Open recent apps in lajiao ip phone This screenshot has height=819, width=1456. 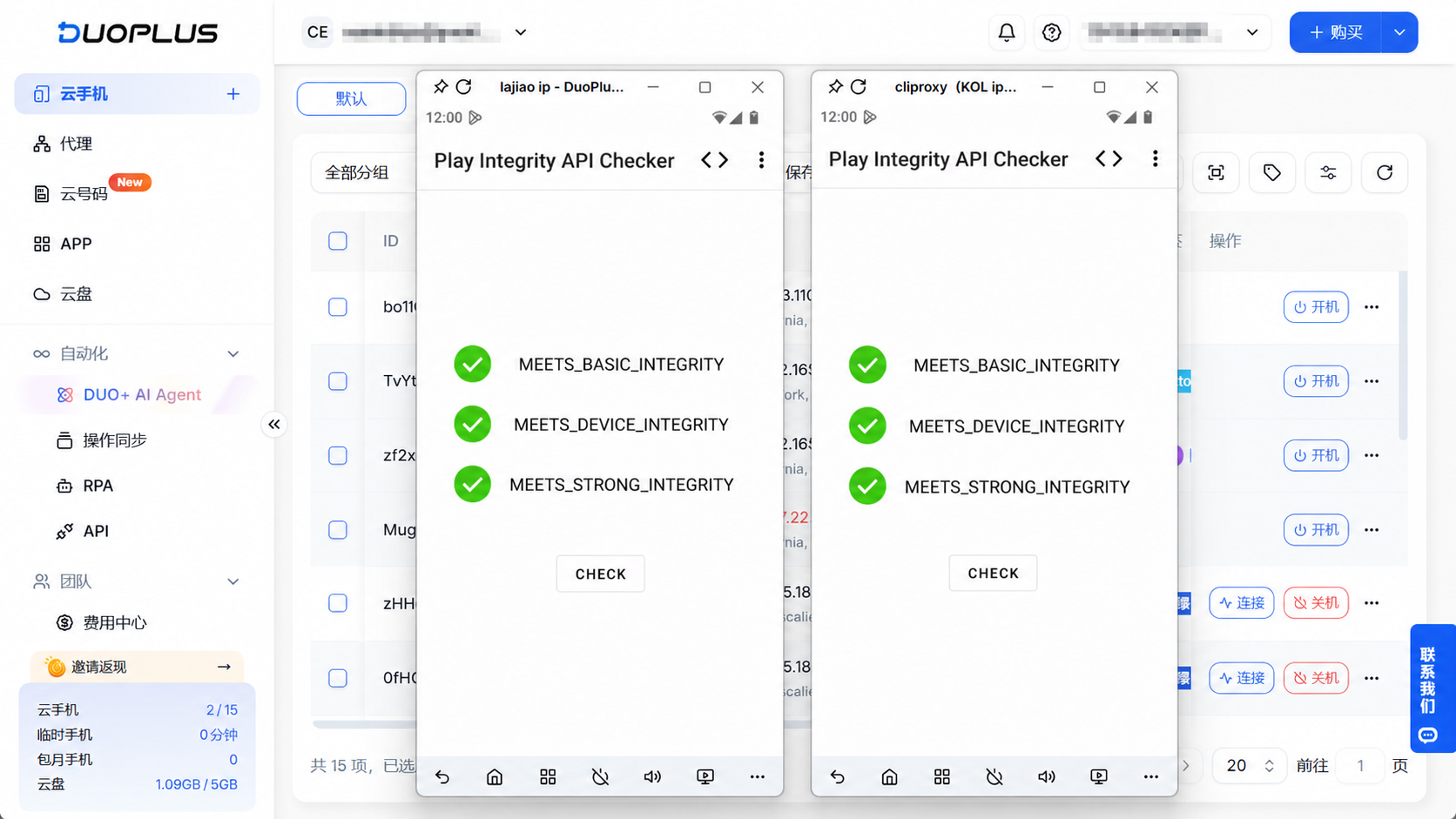click(x=548, y=776)
